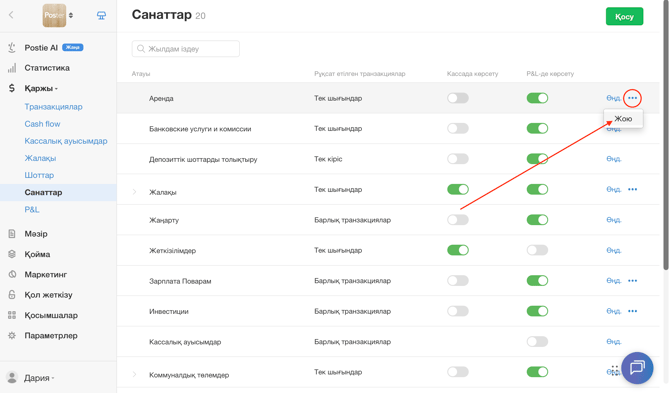Viewport: 670px width, 393px height.
Task: Expand the Коммуналдық төлемдер row
Action: tap(134, 375)
